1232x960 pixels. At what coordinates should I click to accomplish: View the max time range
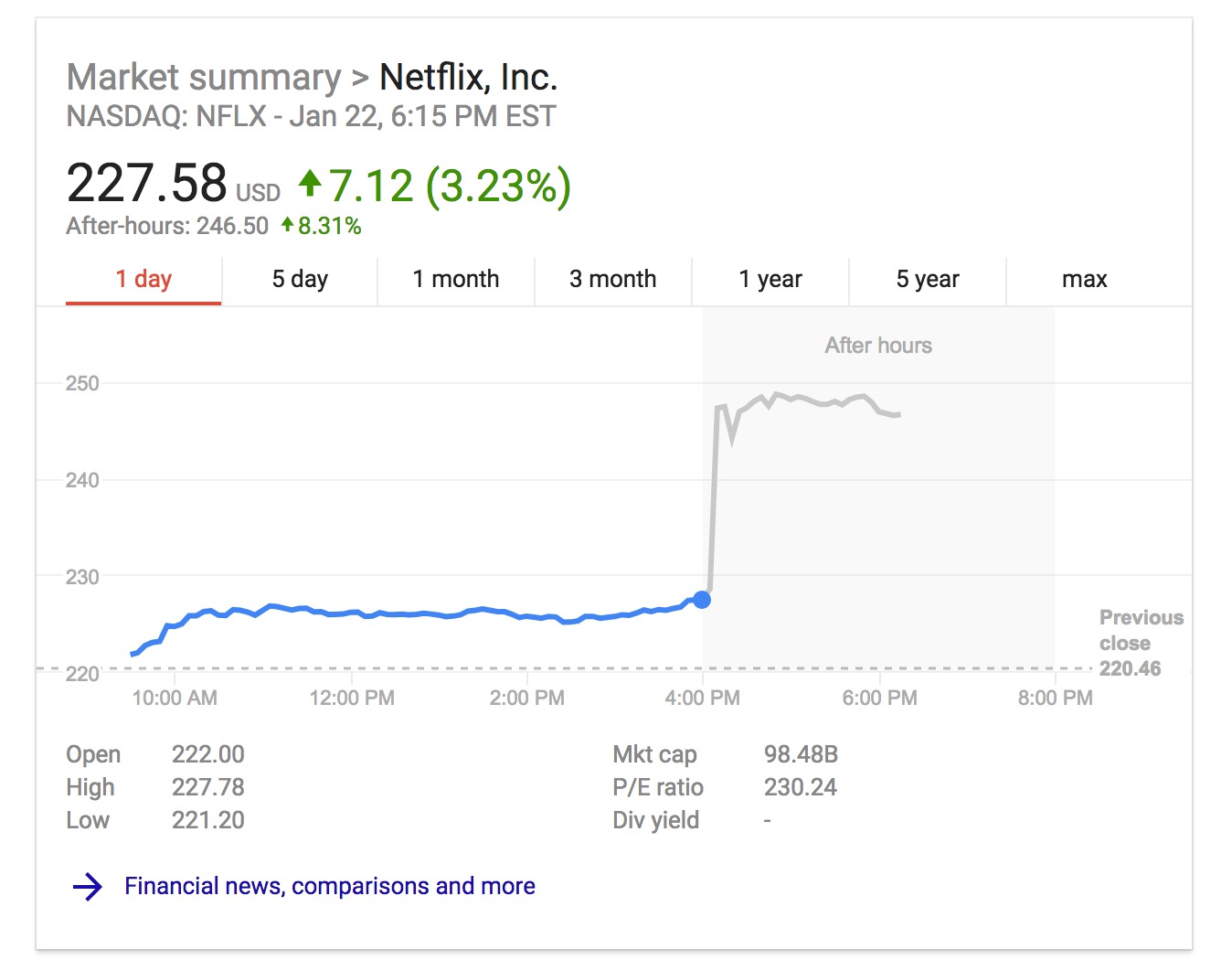click(1085, 280)
